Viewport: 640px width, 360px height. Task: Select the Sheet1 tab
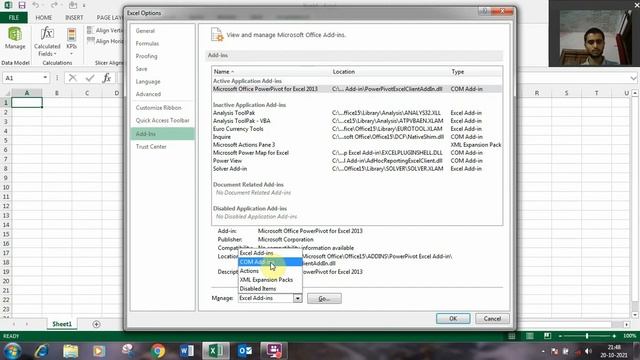(x=62, y=324)
